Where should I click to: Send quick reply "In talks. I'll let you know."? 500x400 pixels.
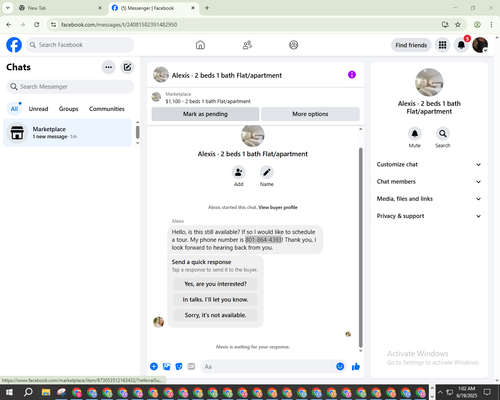[215, 300]
